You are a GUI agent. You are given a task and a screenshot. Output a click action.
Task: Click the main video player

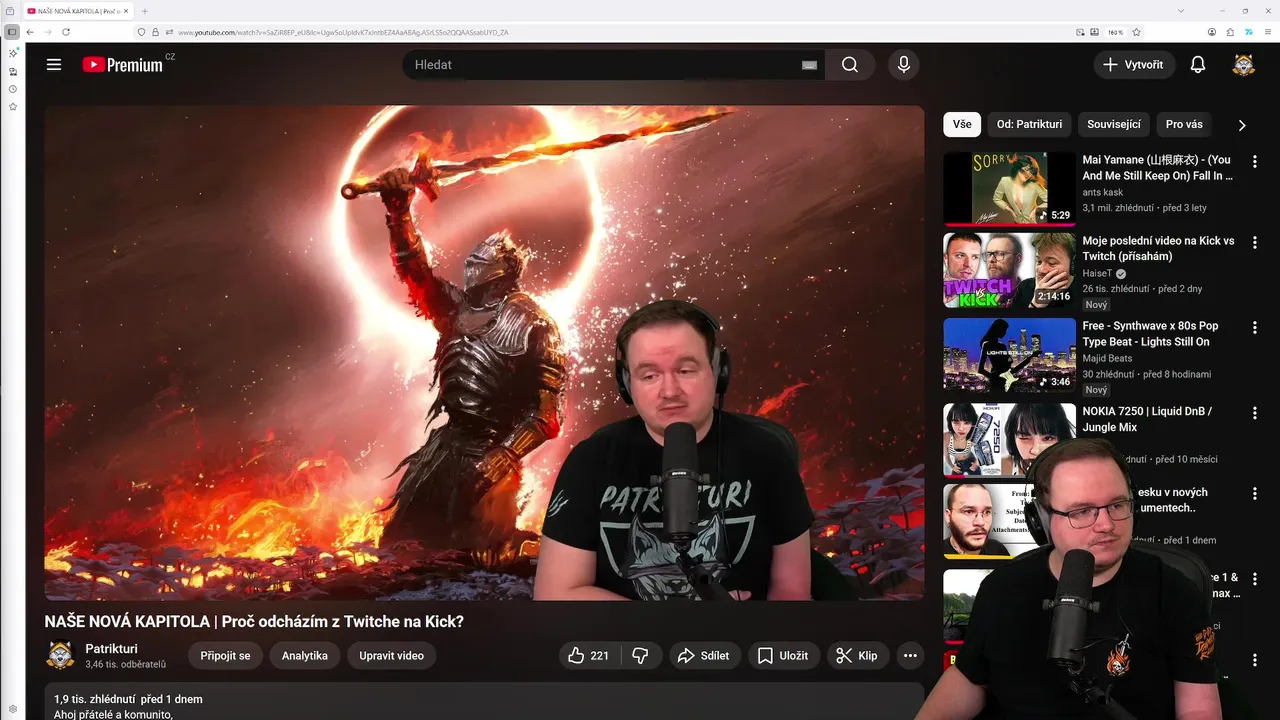click(x=484, y=353)
